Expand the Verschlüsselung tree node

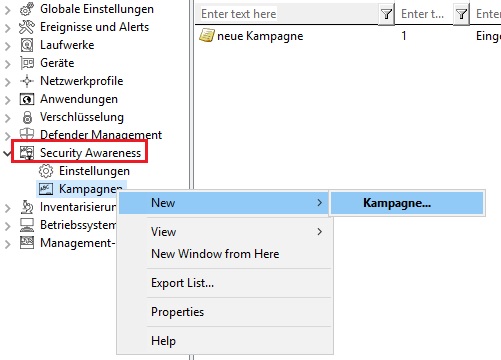coord(8,118)
